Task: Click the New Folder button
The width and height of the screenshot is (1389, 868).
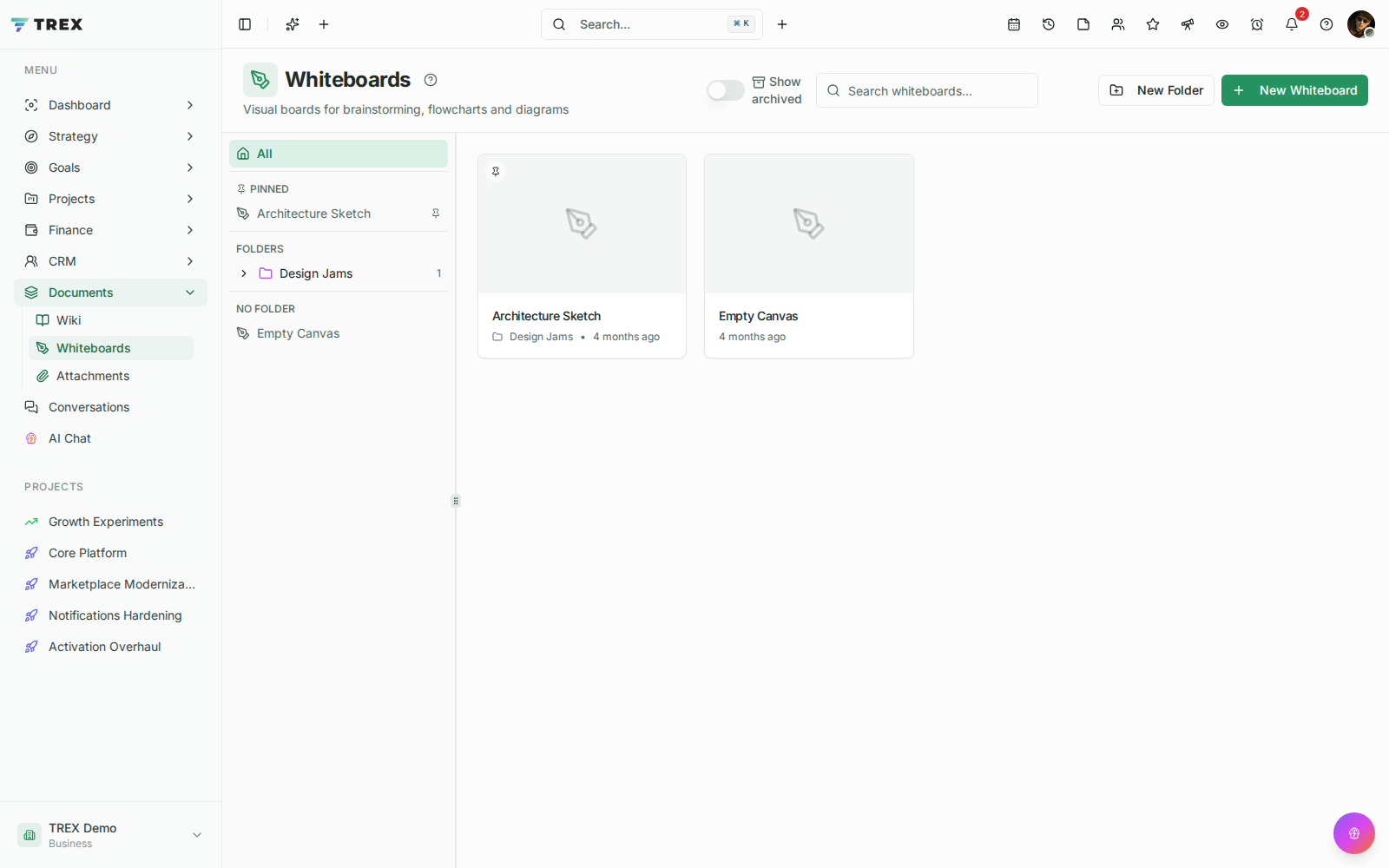Action: (1155, 90)
